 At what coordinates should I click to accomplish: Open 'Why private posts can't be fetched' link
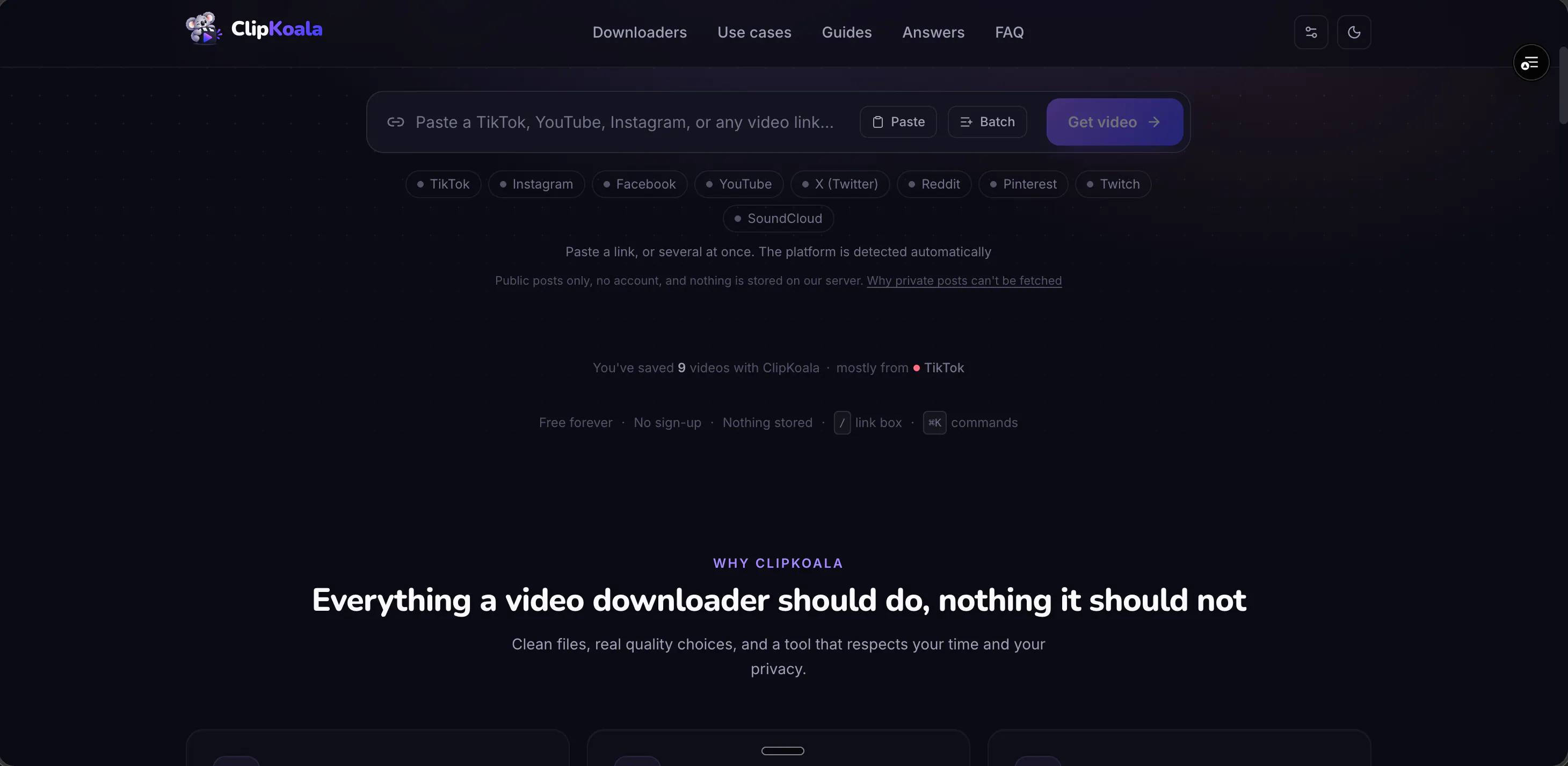pos(964,281)
